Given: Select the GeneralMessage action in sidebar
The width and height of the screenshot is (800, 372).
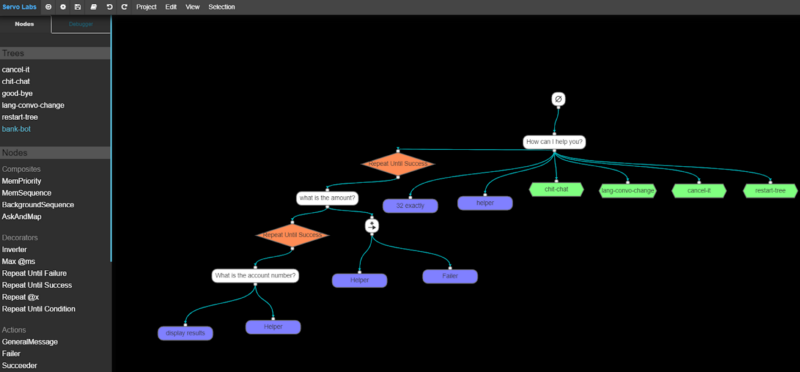Looking at the screenshot, I should point(30,342).
